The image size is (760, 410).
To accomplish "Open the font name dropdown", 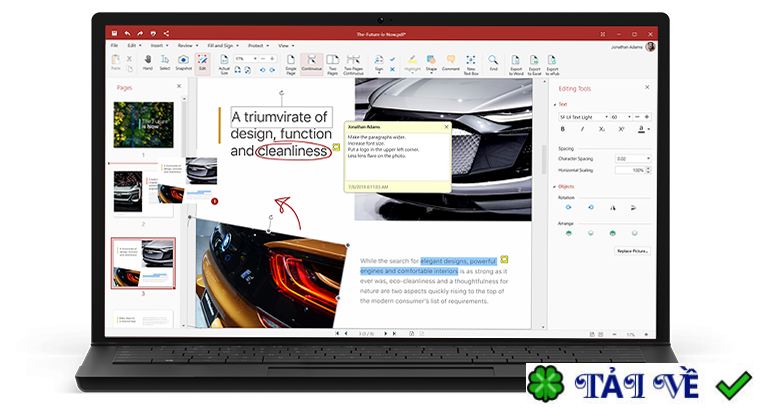I will point(606,117).
